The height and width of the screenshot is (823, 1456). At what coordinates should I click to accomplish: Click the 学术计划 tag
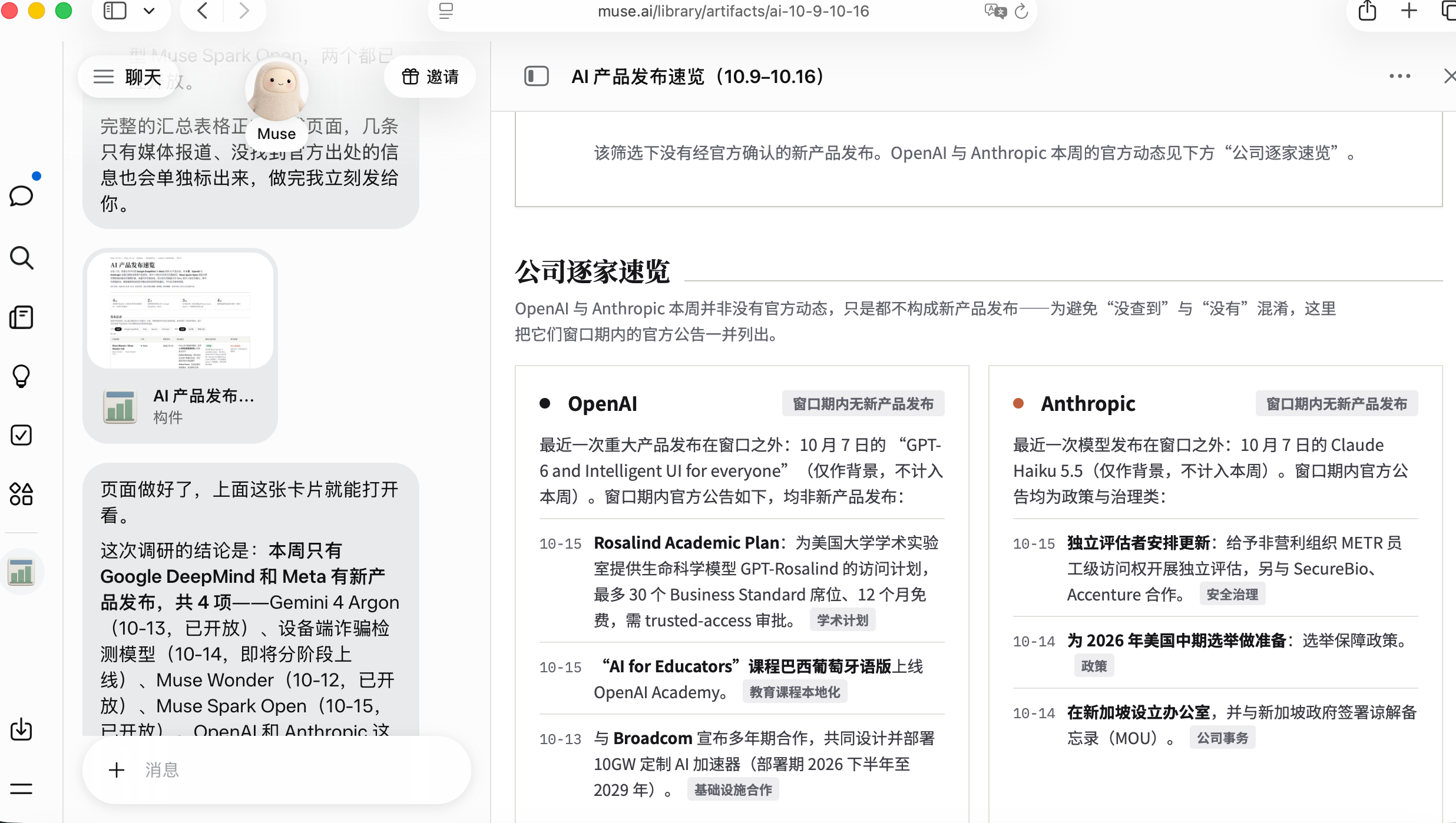(843, 620)
